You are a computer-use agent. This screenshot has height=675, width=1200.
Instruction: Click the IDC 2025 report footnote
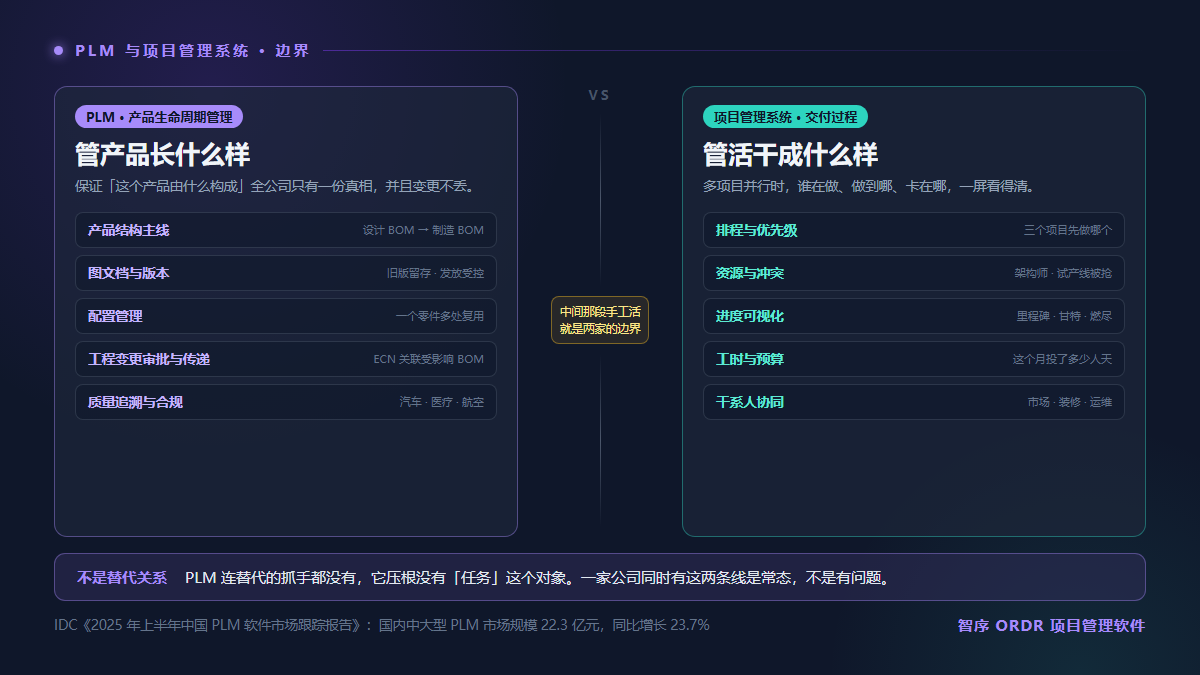pos(382,625)
